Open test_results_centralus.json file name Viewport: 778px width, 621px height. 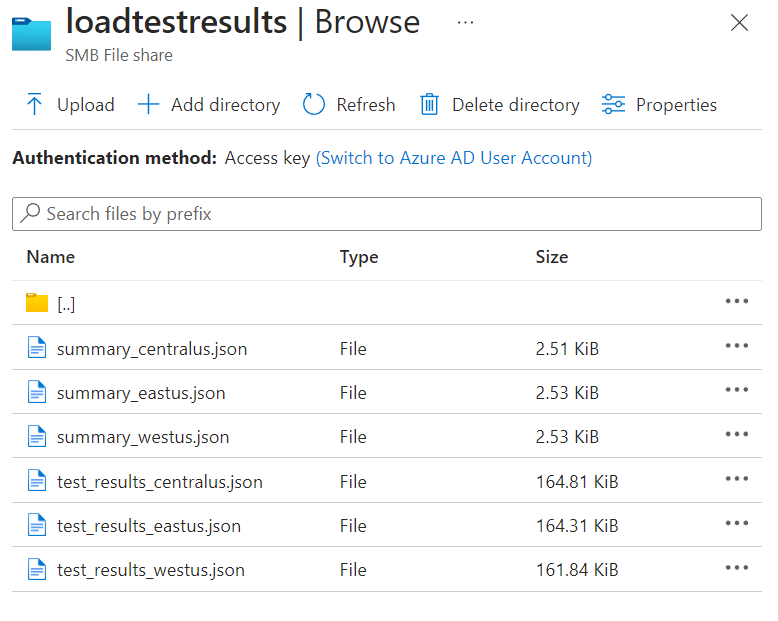(x=160, y=482)
